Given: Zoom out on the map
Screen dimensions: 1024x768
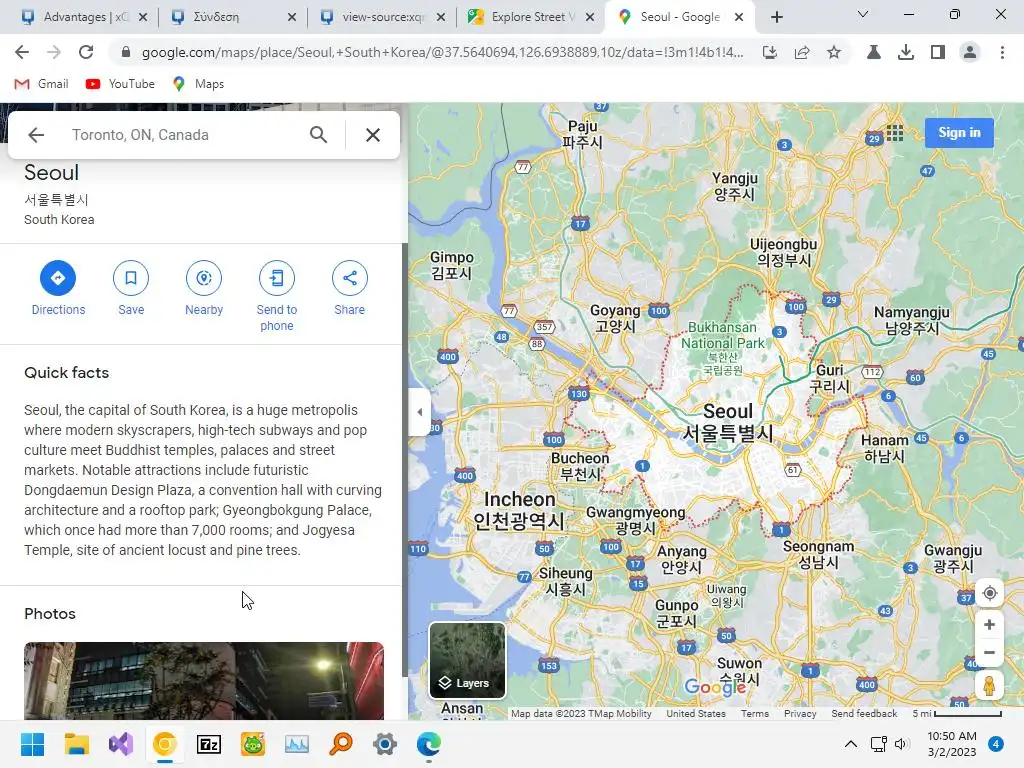Looking at the screenshot, I should point(989,652).
